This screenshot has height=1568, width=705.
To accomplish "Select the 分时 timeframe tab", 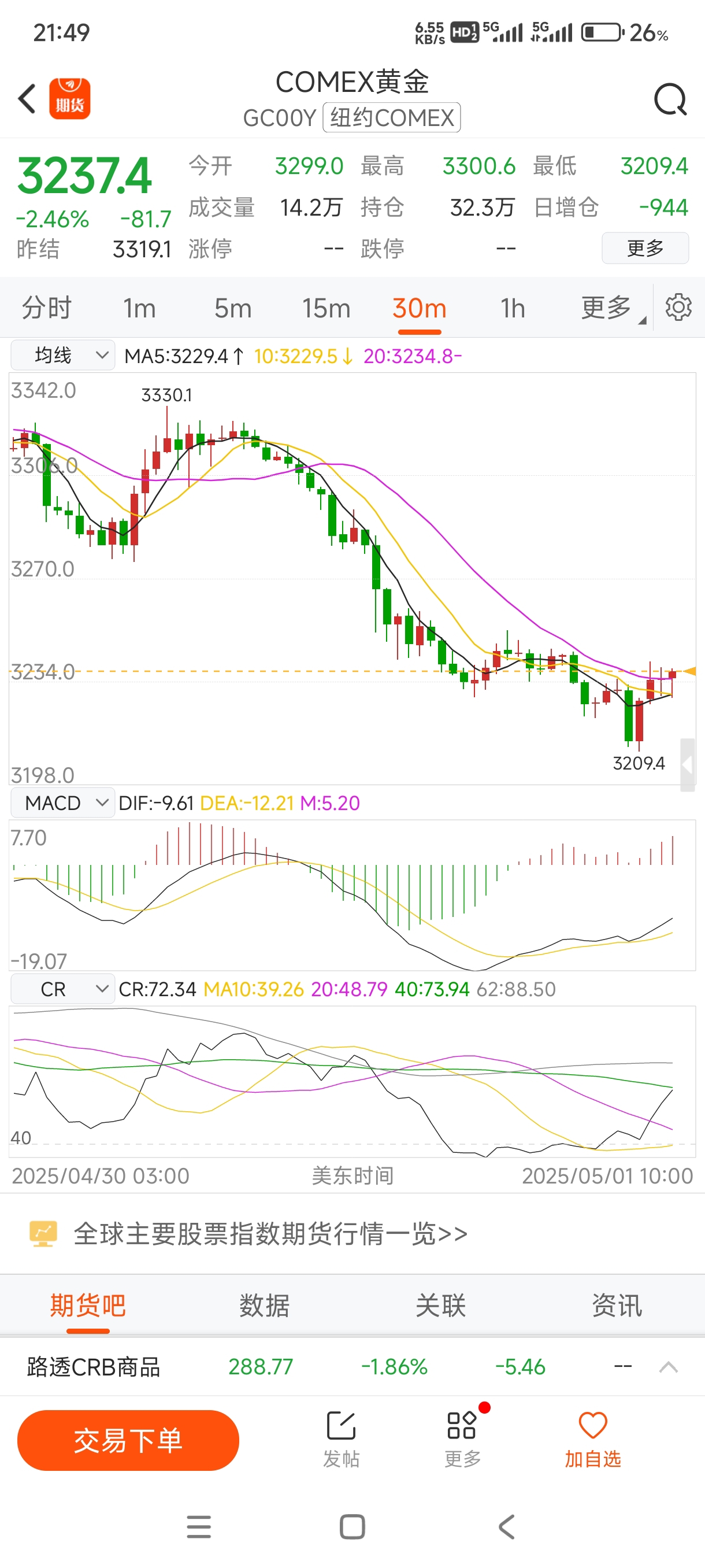I will (x=47, y=308).
